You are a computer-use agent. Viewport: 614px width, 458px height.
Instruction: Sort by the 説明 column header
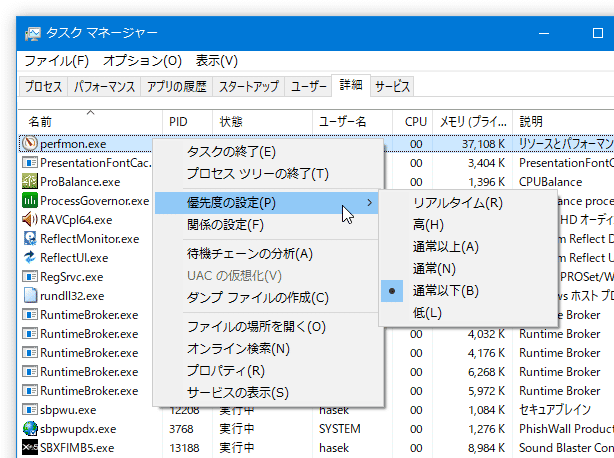(563, 122)
